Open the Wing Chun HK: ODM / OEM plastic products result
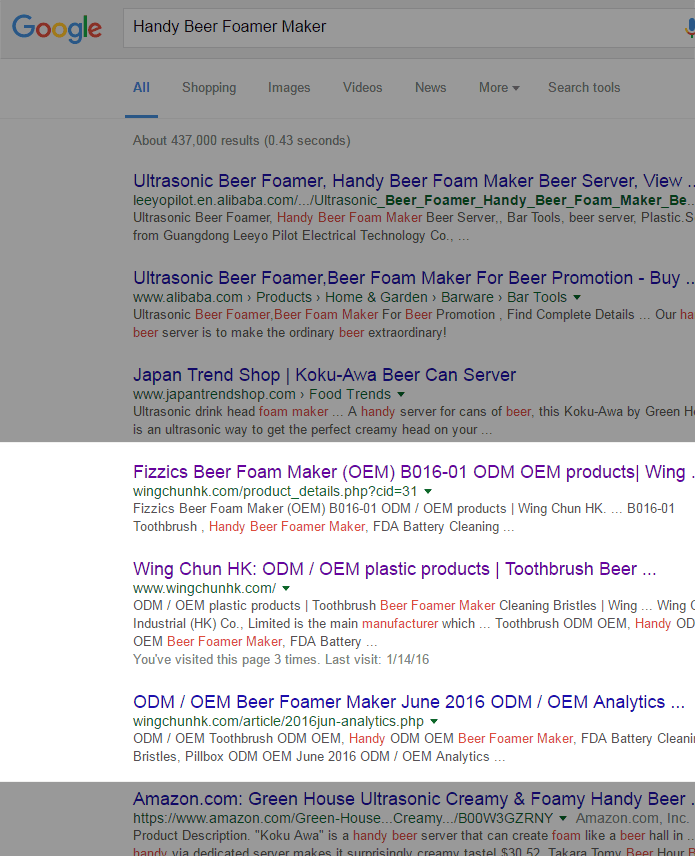Viewport: 695px width, 856px height. 394,569
